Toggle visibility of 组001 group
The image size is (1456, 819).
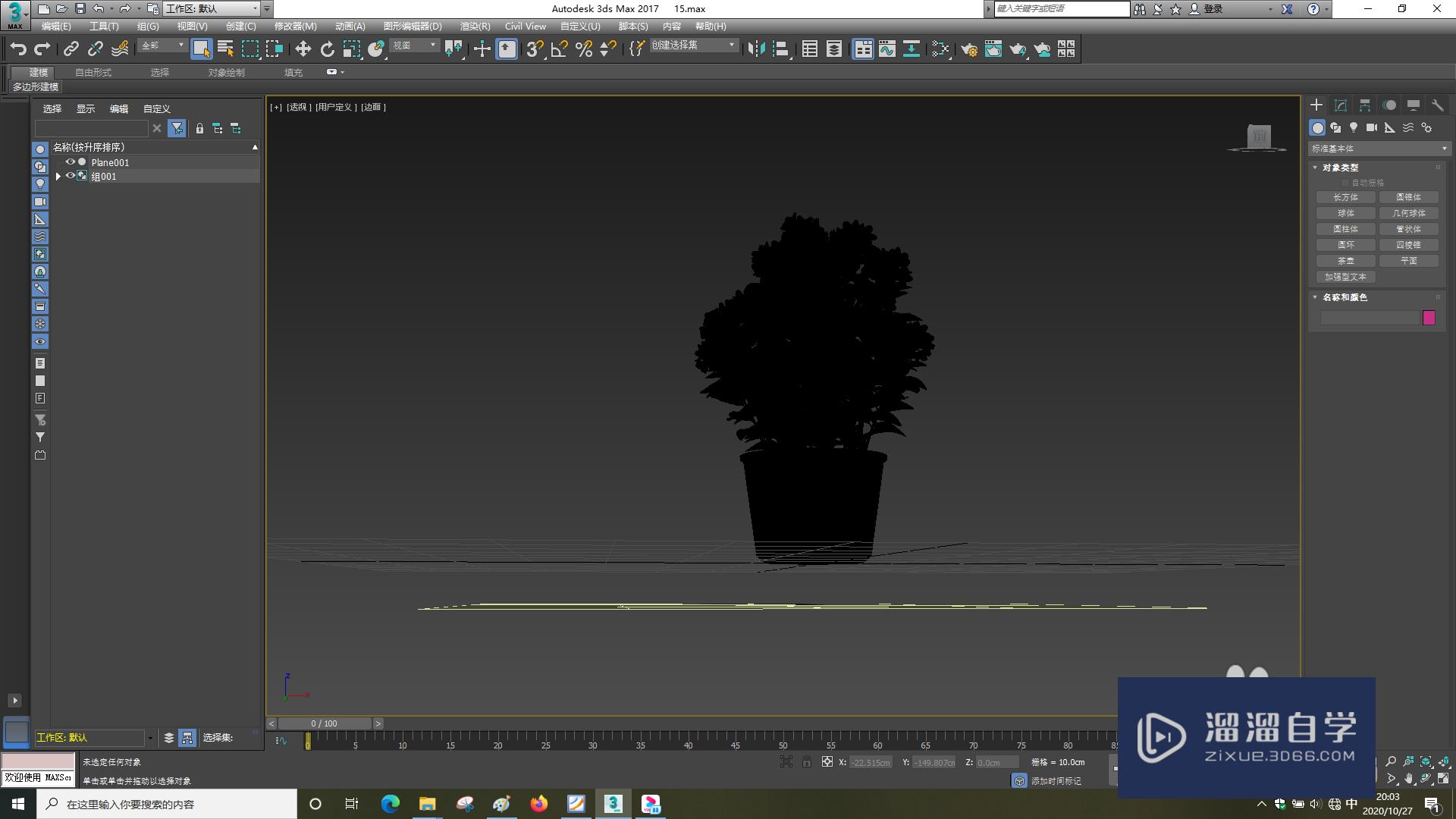click(x=68, y=176)
